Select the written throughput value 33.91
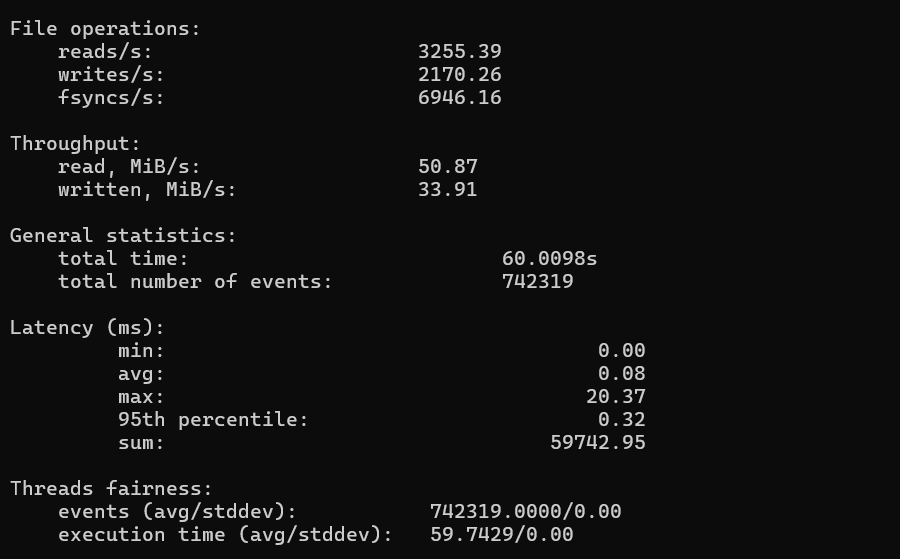 [448, 189]
